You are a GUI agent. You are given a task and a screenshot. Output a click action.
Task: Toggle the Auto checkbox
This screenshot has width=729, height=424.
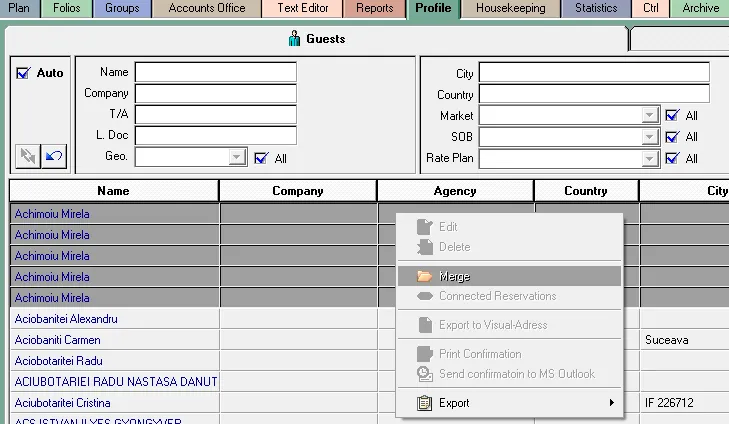(23, 73)
